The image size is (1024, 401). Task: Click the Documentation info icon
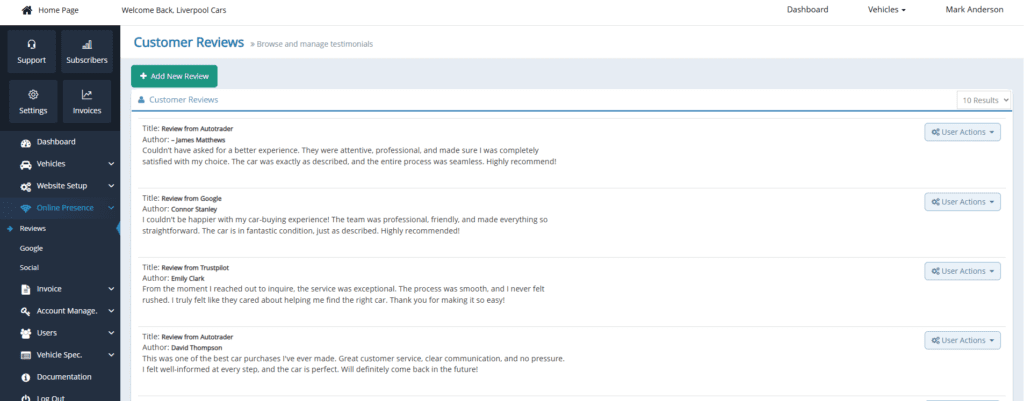(x=25, y=377)
